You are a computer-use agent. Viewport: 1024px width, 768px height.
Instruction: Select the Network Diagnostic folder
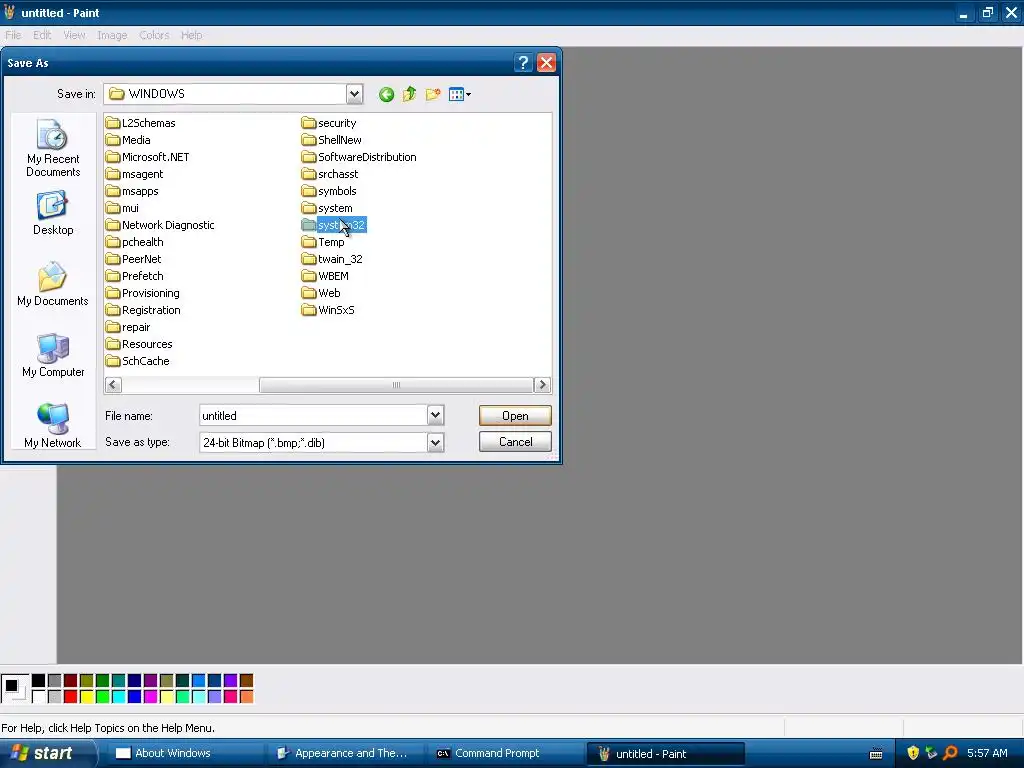(160, 225)
